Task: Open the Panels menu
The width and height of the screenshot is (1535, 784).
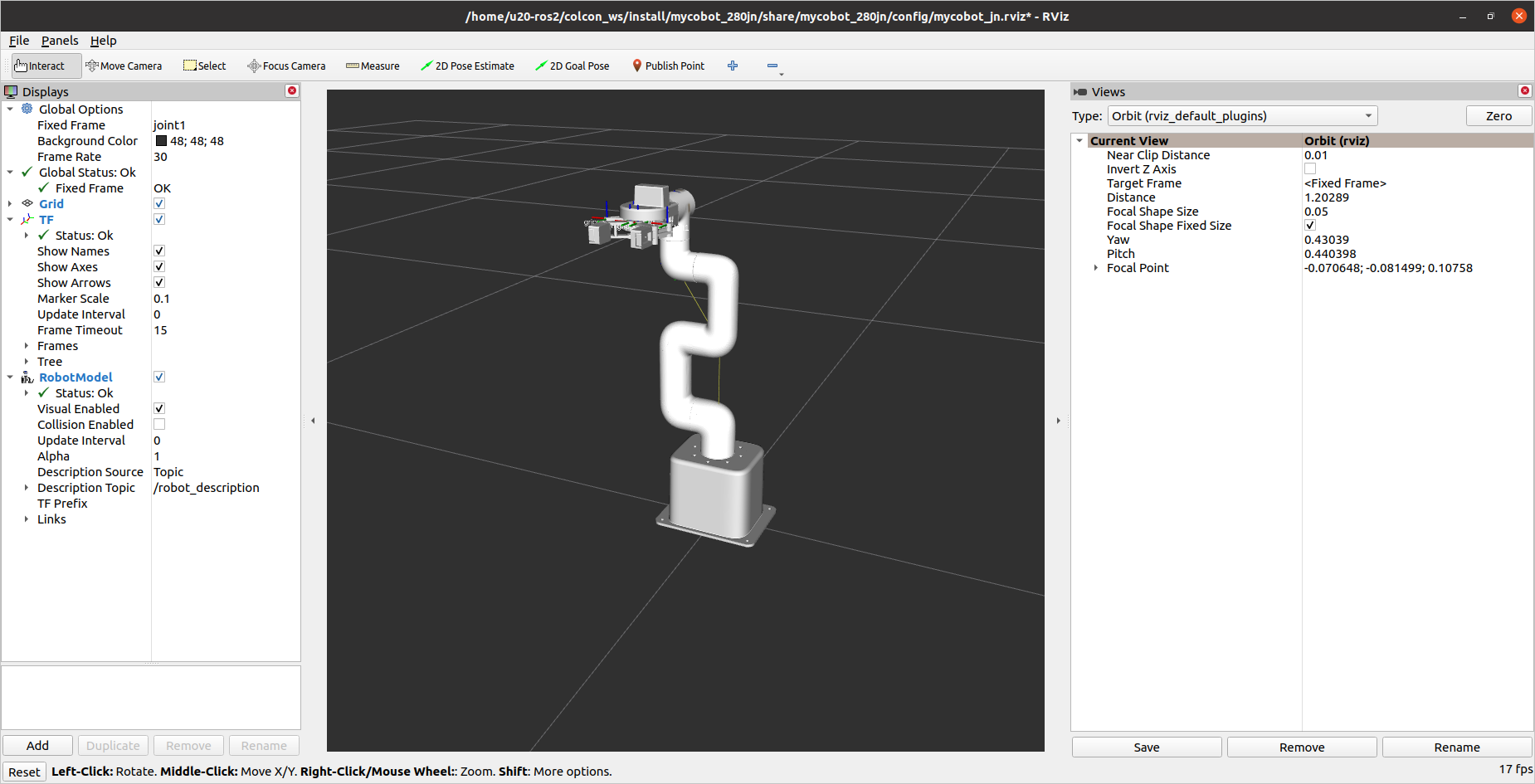Action: coord(59,40)
